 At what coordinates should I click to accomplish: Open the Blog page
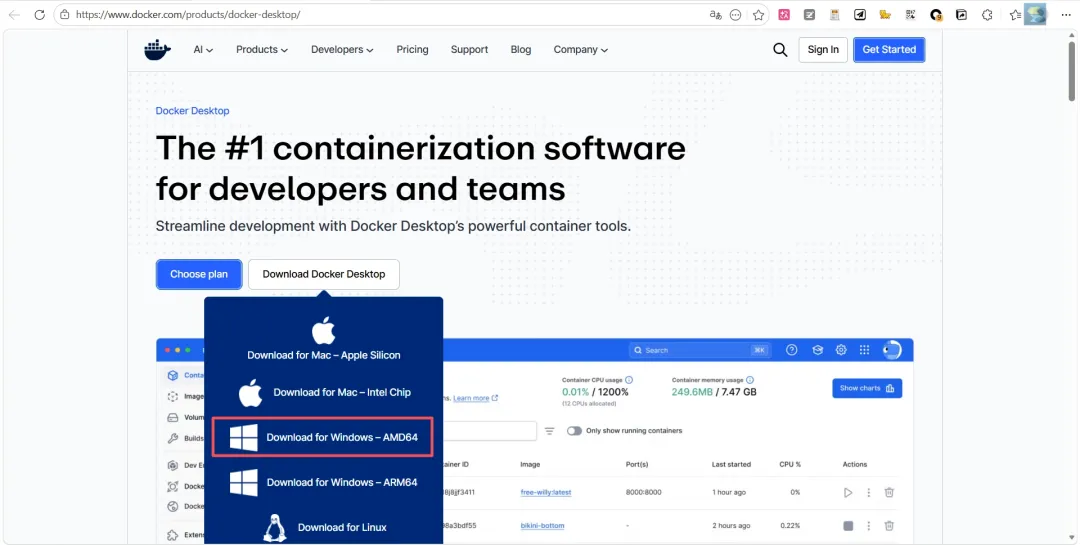(x=521, y=50)
